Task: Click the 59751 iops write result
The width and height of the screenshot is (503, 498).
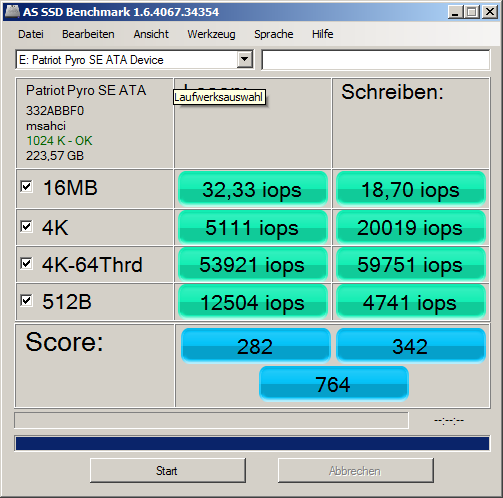Action: (x=411, y=265)
